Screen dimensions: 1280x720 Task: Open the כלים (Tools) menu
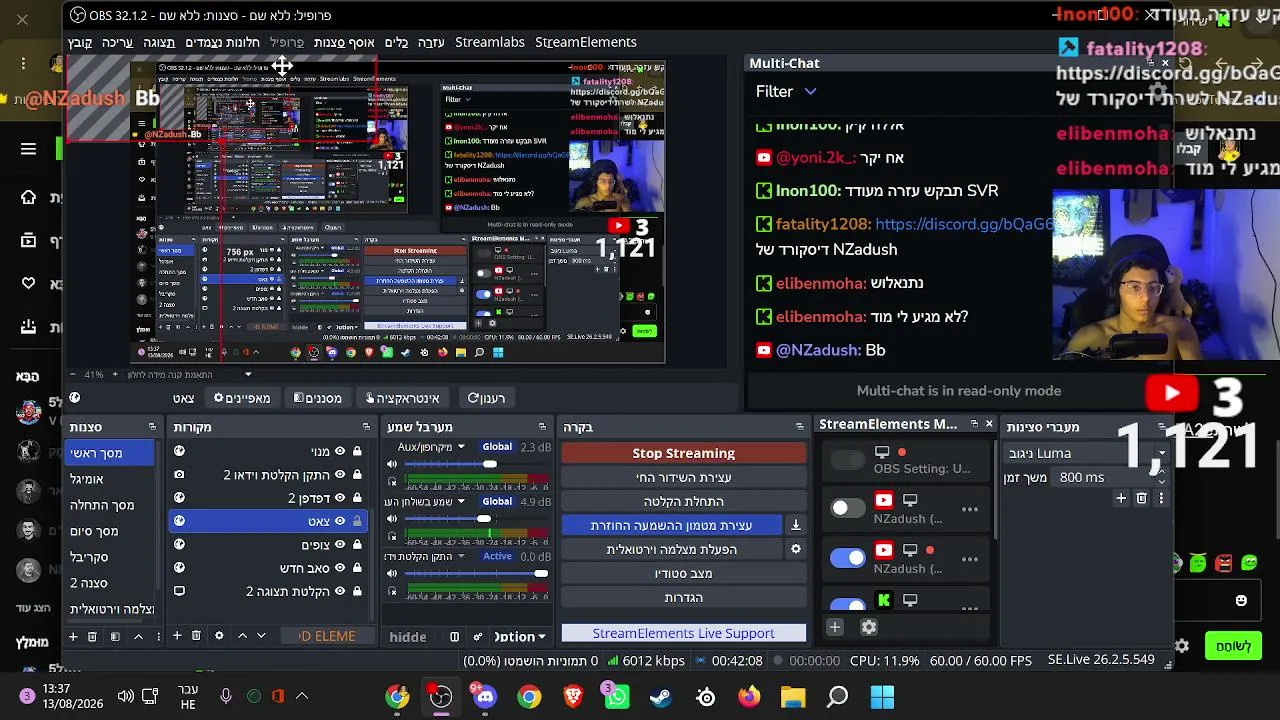(397, 42)
